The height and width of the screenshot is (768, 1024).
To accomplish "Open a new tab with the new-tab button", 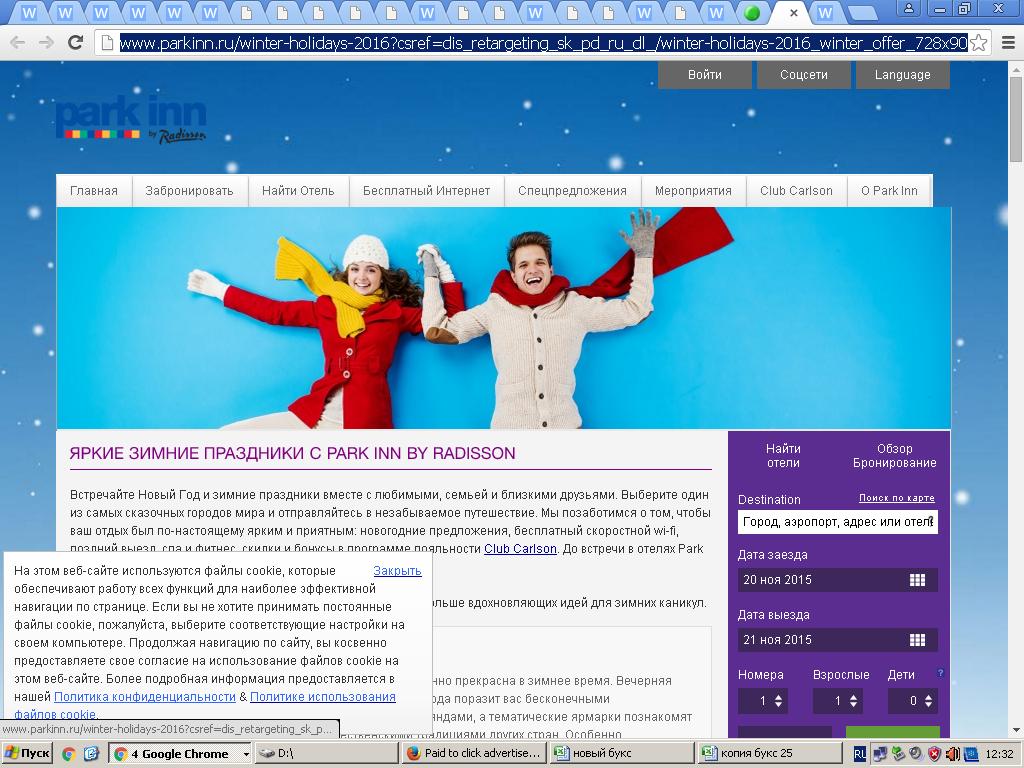I will click(862, 13).
